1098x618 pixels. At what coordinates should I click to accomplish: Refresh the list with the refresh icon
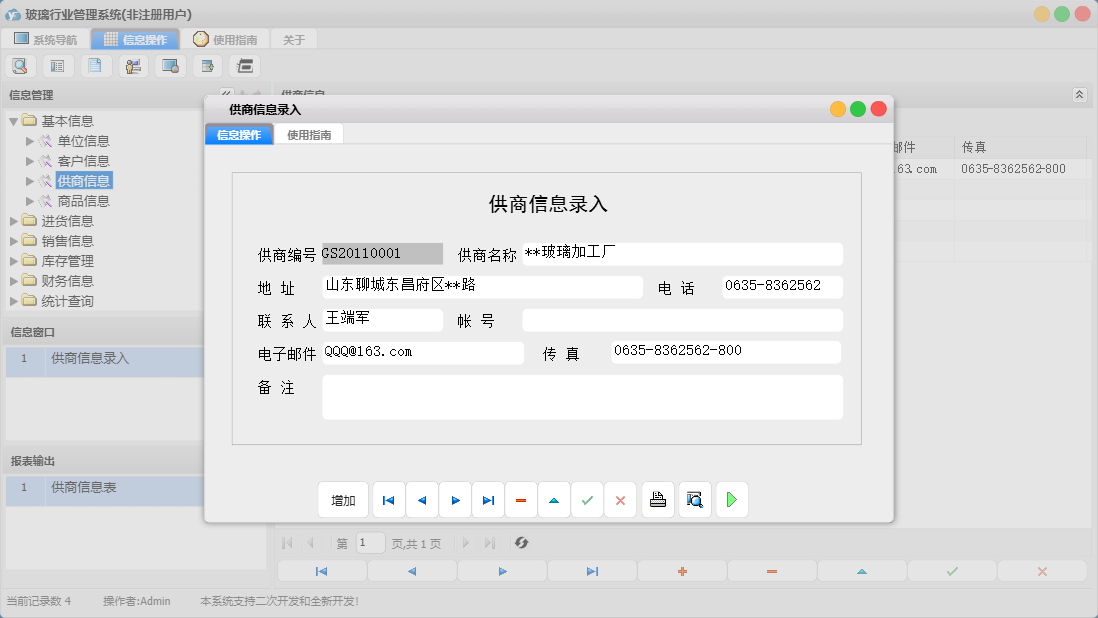pyautogui.click(x=519, y=542)
